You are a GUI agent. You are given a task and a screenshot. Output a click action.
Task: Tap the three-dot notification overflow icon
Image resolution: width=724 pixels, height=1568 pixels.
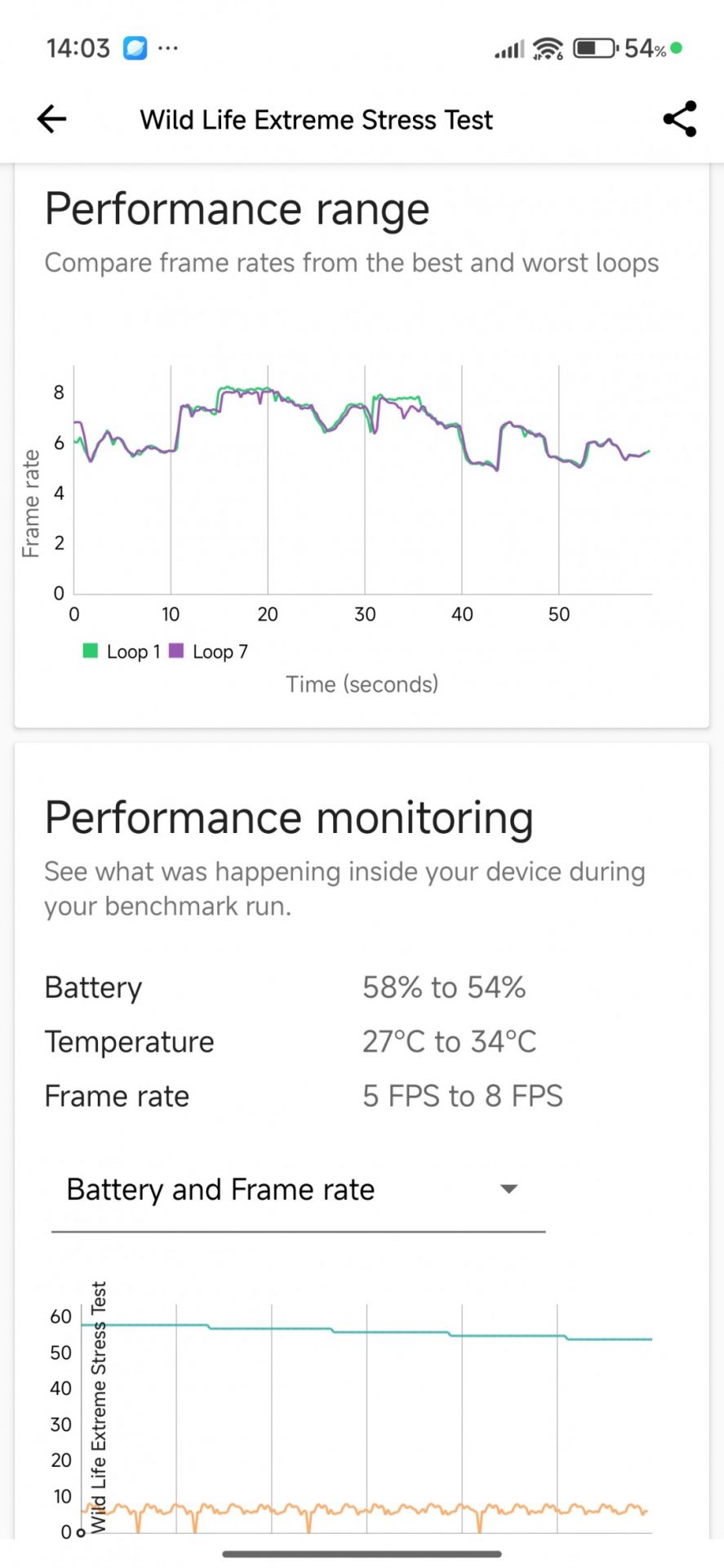point(168,48)
